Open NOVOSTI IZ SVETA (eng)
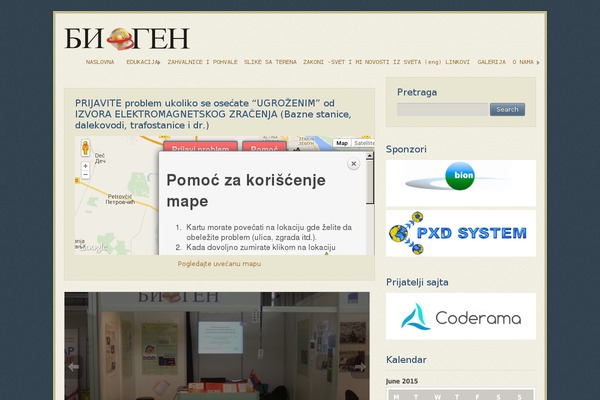The image size is (600, 400). pos(403,62)
